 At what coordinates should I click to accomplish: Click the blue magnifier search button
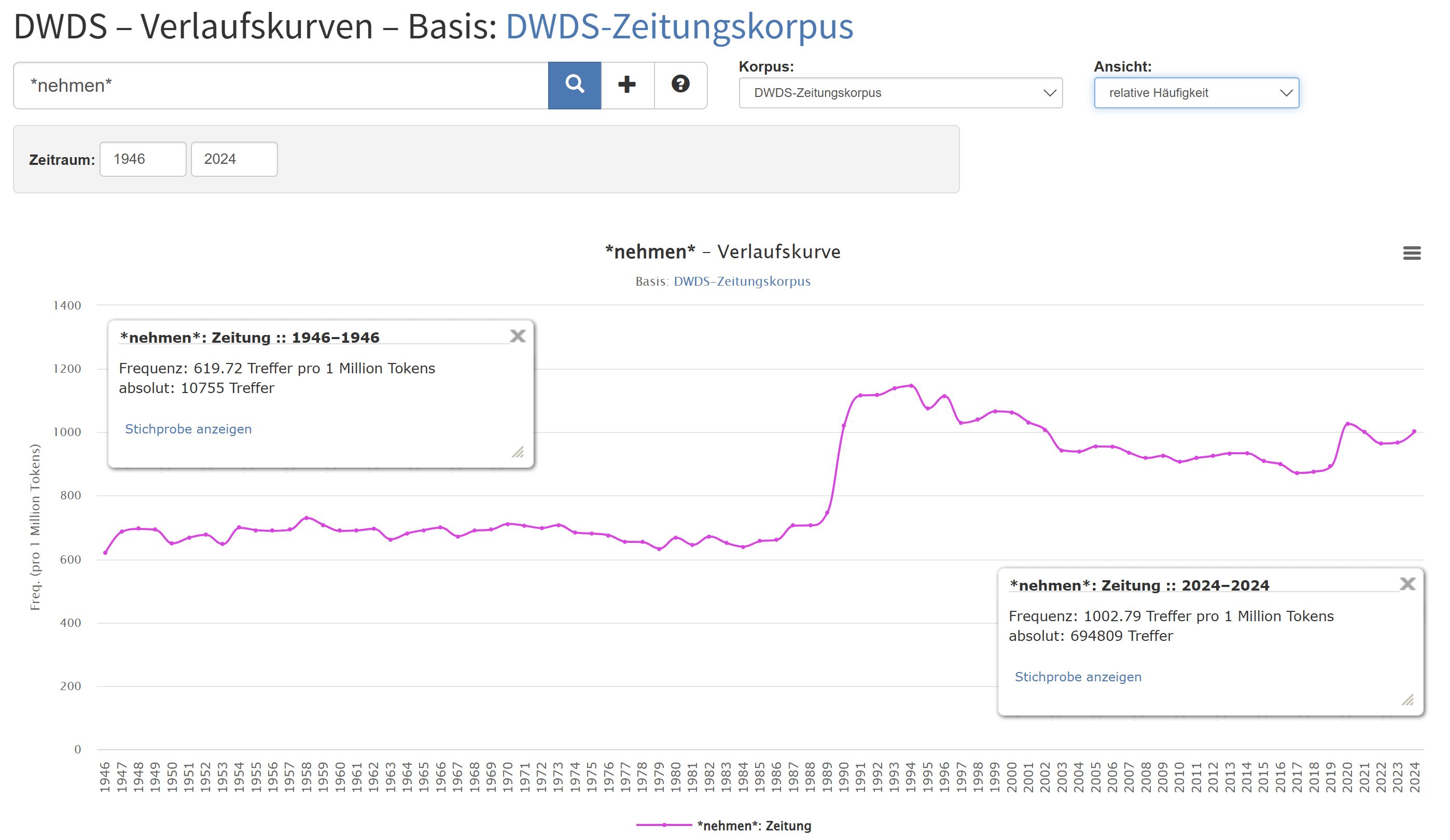pyautogui.click(x=574, y=85)
